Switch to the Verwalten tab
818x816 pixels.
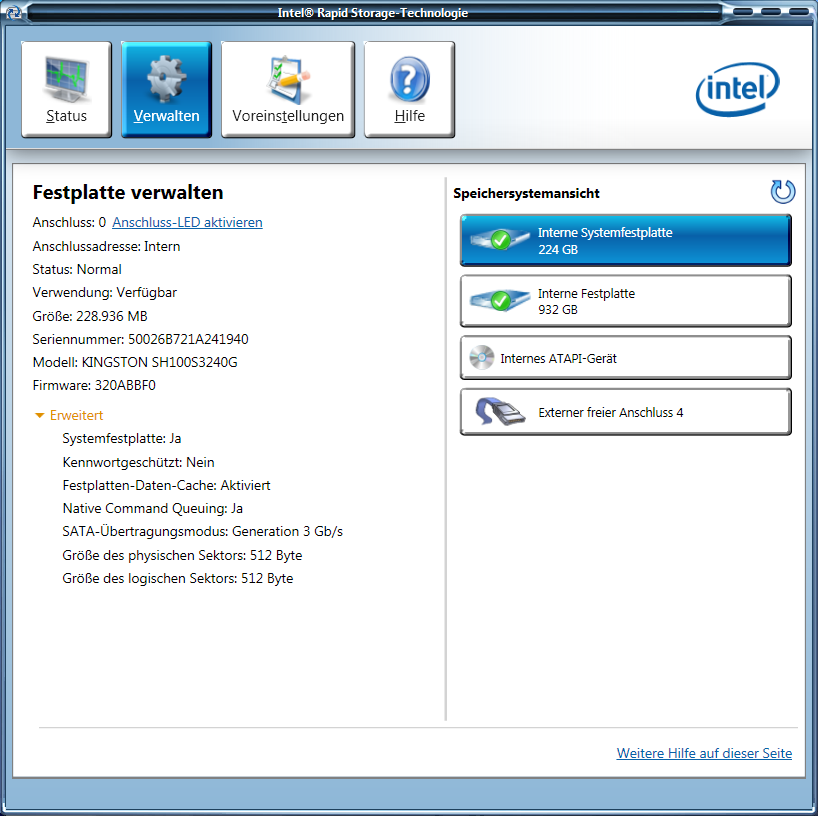(166, 89)
